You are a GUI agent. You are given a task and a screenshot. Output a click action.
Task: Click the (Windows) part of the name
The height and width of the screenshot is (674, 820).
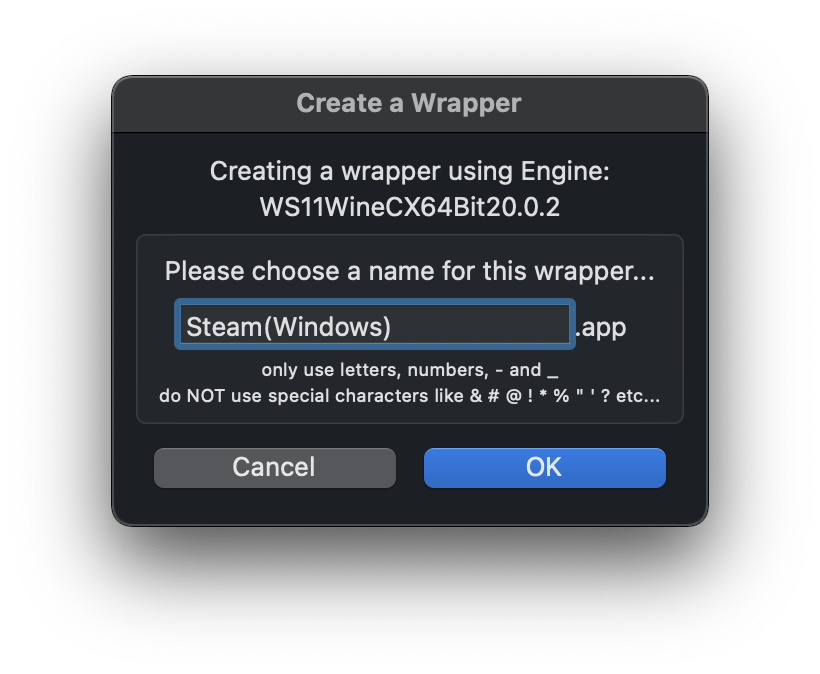(327, 327)
